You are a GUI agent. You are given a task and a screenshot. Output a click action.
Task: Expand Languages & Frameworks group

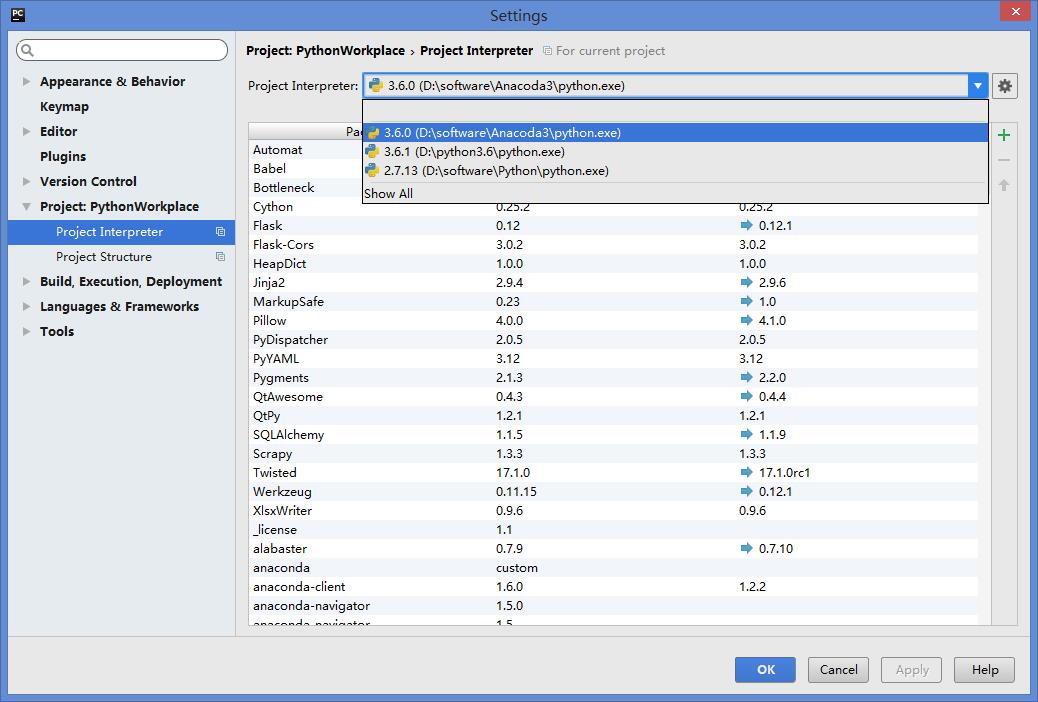(26, 307)
